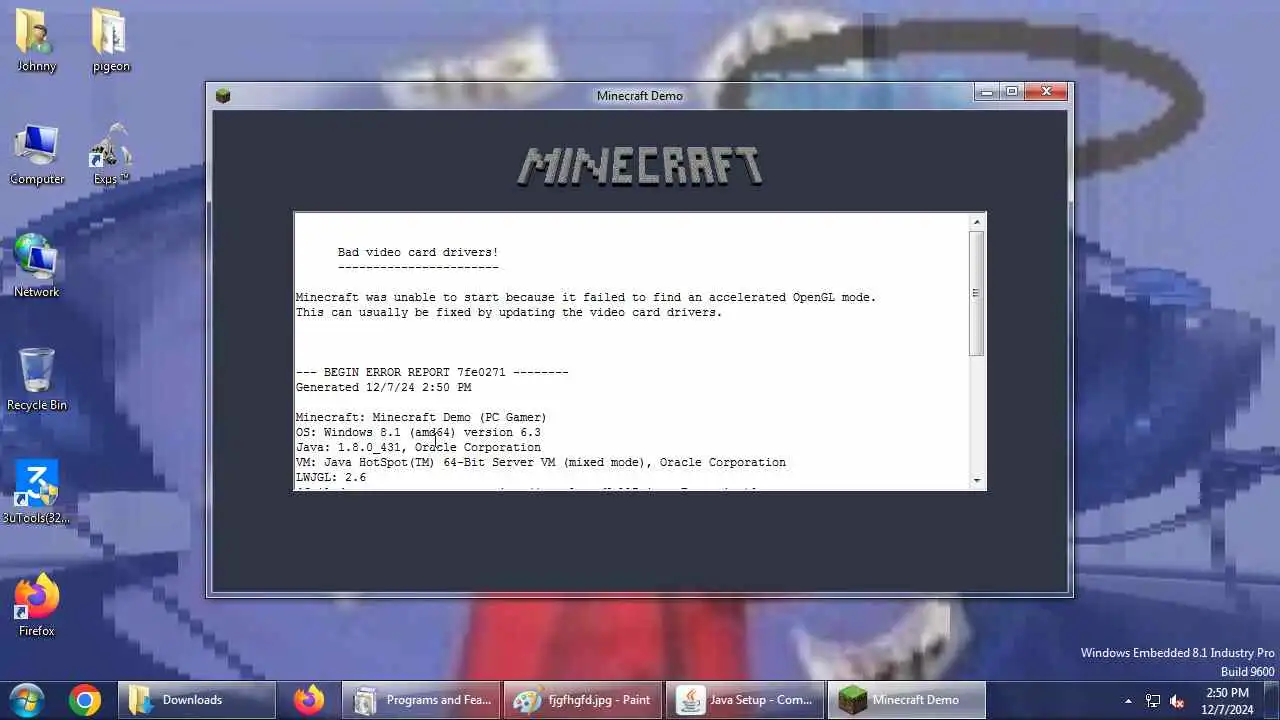This screenshot has width=1280, height=720.
Task: Switch to Java Setup taskbar window
Action: 744,700
